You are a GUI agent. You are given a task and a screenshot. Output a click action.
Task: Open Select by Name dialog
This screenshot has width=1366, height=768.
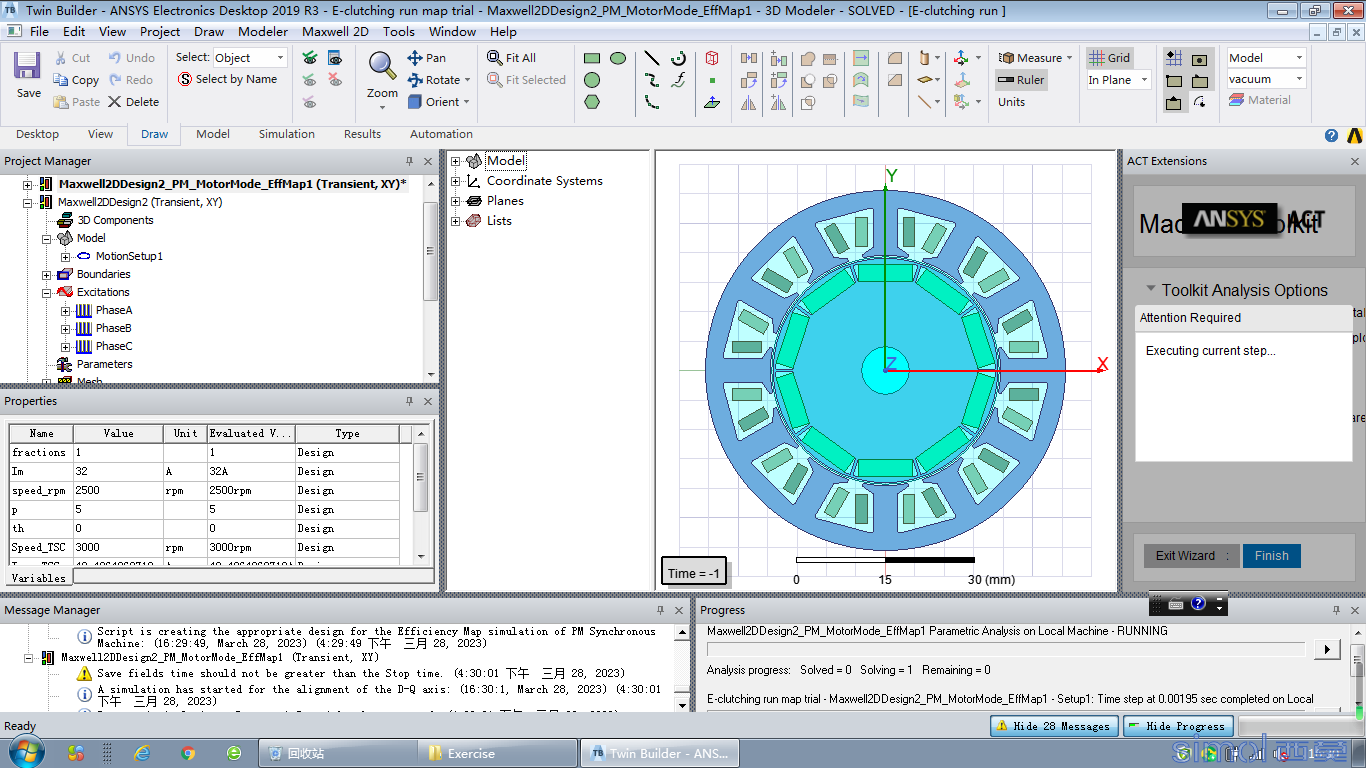228,79
